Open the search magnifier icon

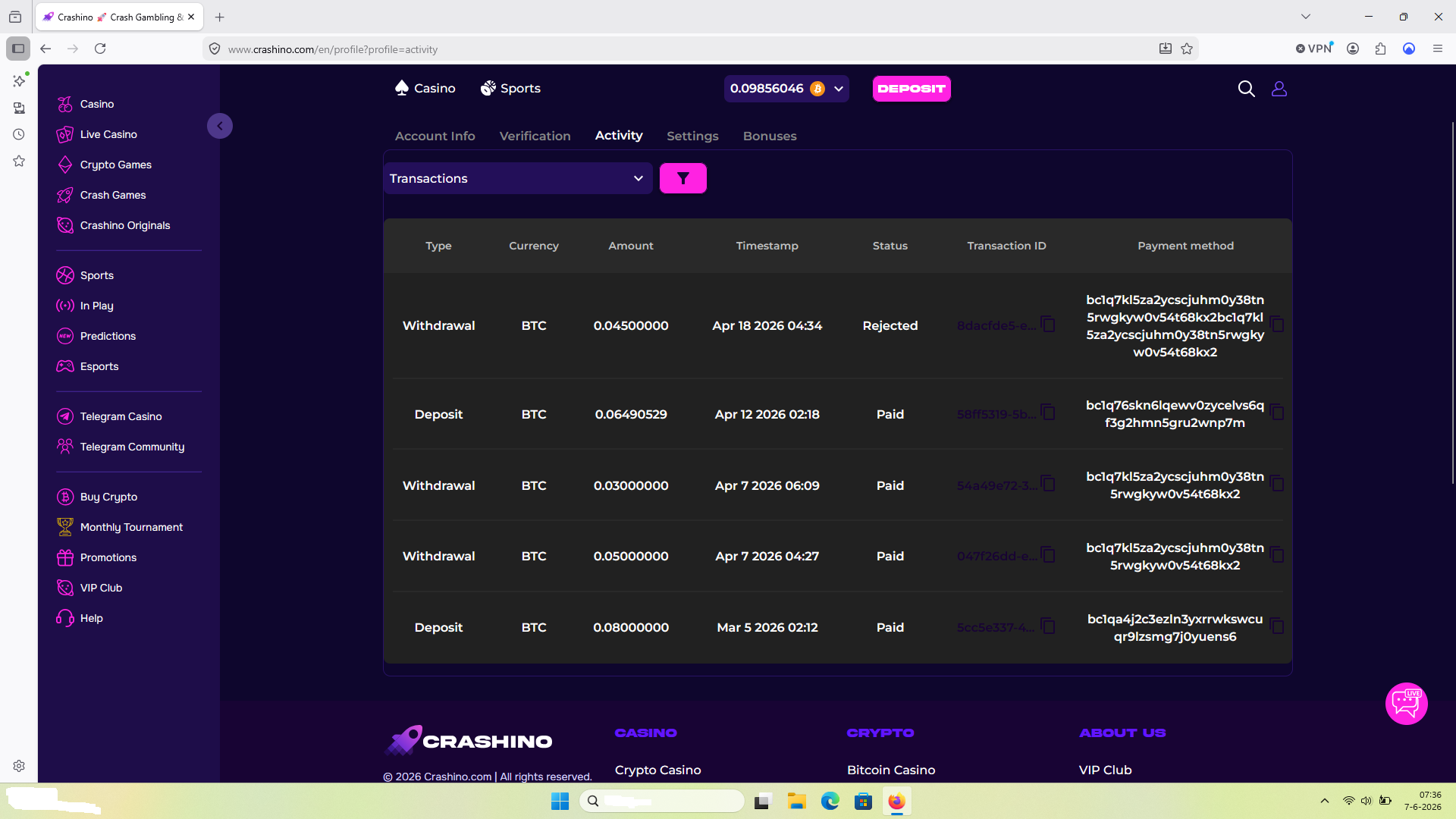(1246, 89)
